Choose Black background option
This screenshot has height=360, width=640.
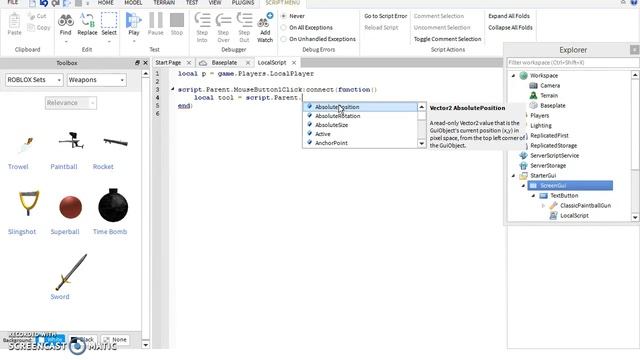tap(83, 340)
